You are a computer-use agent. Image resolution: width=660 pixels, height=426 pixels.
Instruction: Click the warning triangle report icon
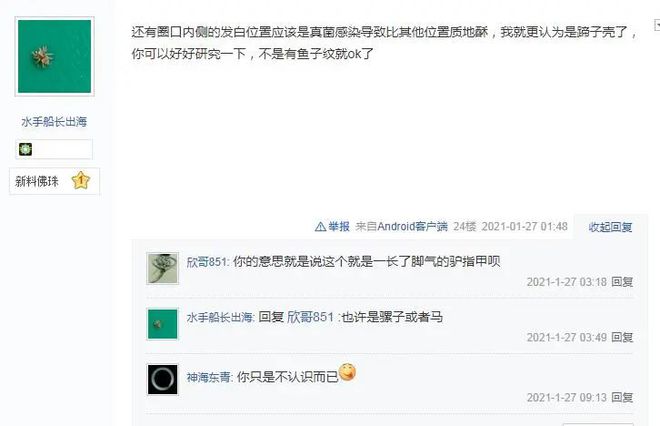[320, 227]
